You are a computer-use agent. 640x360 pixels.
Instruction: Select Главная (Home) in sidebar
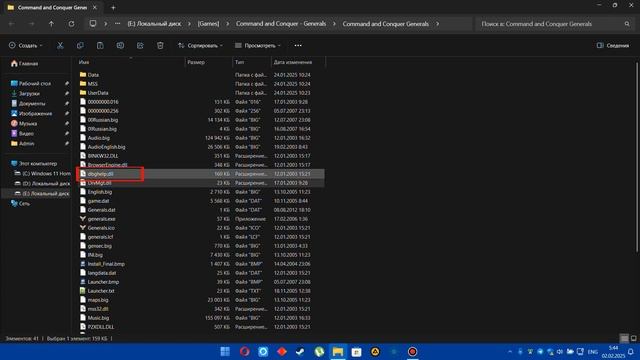click(x=24, y=64)
